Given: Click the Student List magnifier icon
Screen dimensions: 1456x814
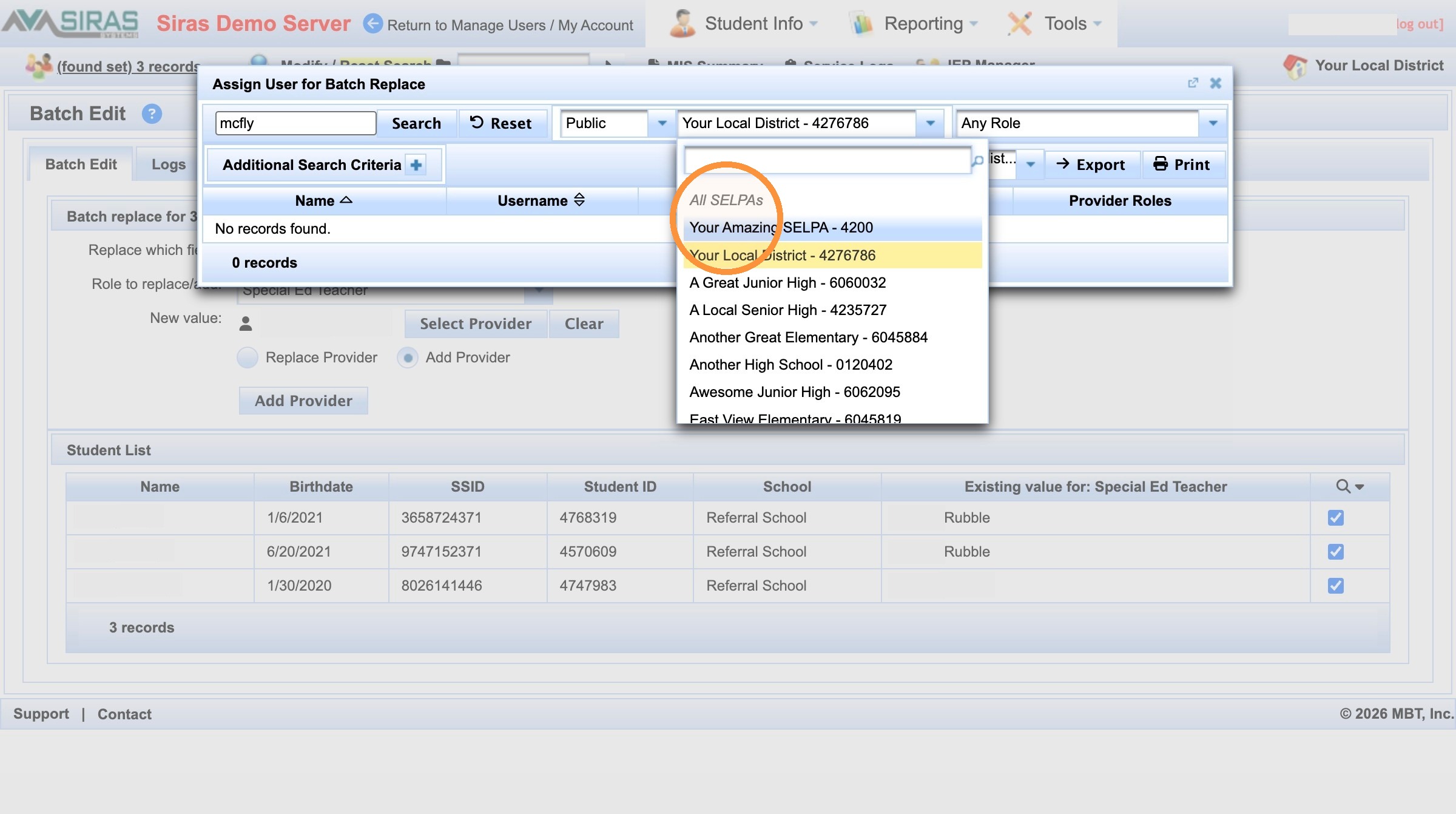Looking at the screenshot, I should click(1343, 486).
